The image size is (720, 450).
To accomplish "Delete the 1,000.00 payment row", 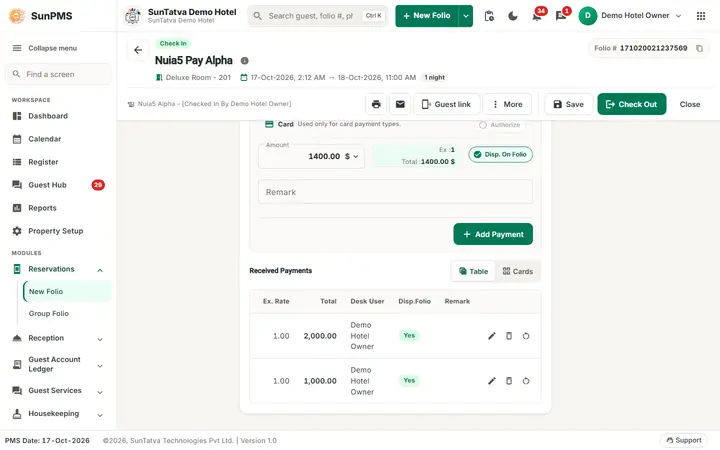I will pyautogui.click(x=509, y=381).
